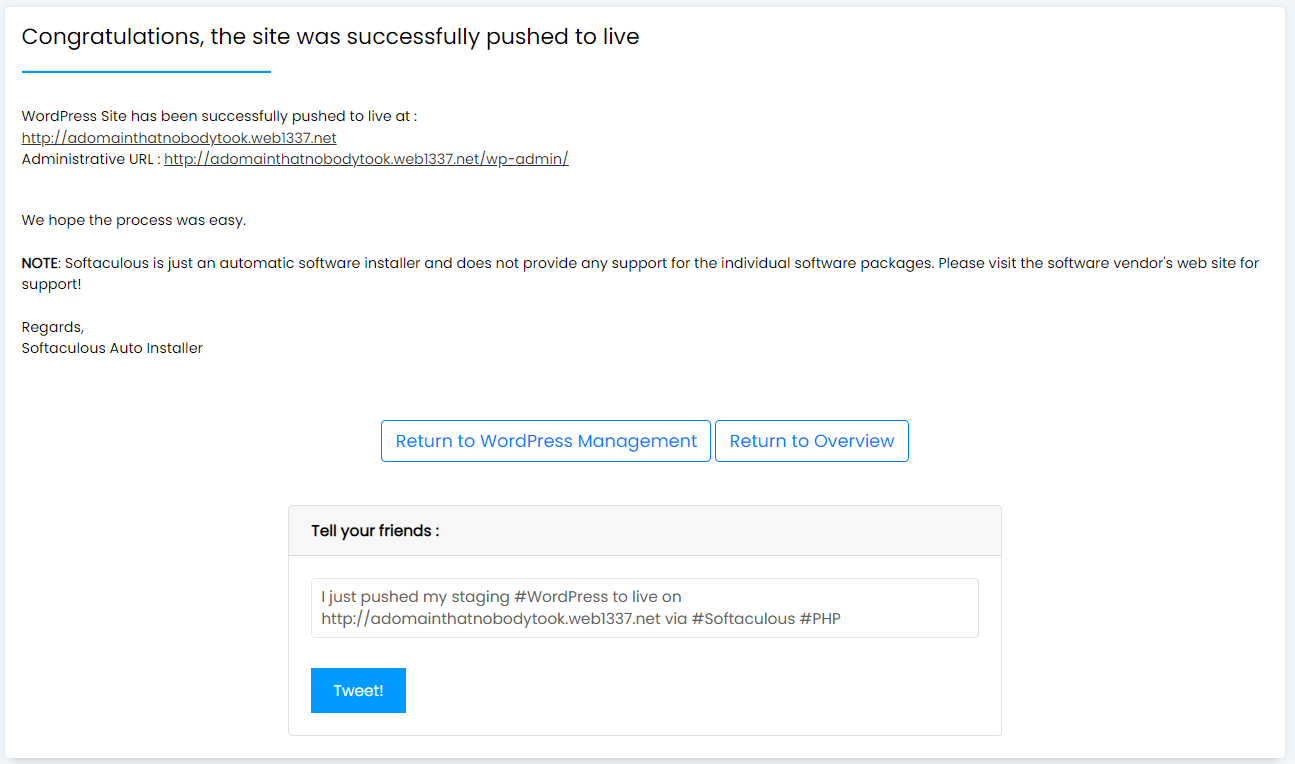The width and height of the screenshot is (1295, 764).
Task: Click the blue underline beneath the heading
Action: click(146, 72)
